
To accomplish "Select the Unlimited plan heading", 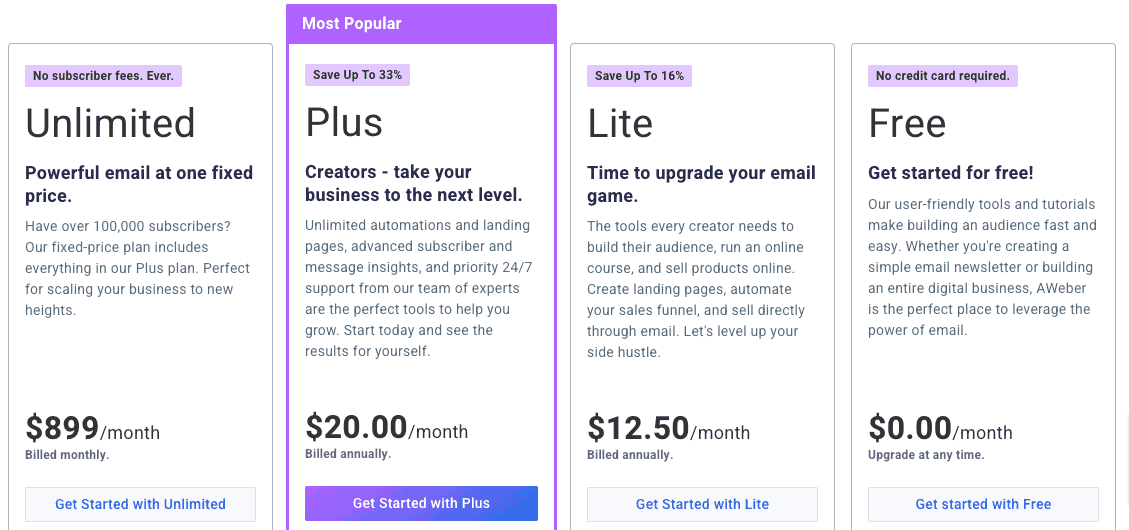I will (x=110, y=123).
